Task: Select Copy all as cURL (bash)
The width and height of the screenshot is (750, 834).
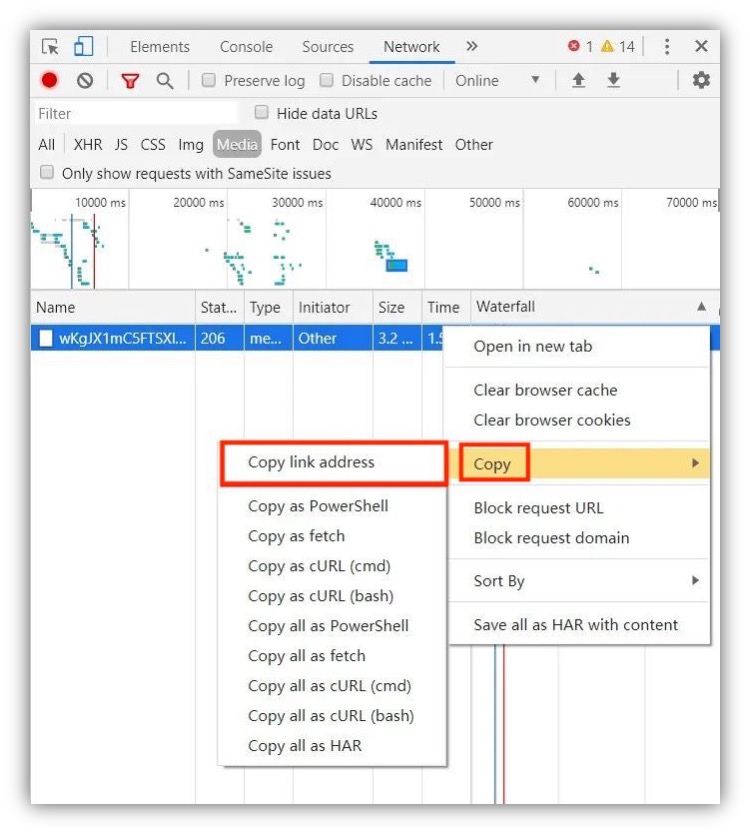Action: (x=333, y=715)
